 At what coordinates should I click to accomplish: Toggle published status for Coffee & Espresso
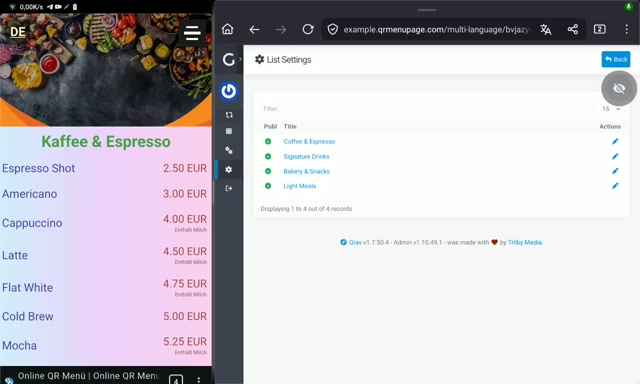(268, 141)
